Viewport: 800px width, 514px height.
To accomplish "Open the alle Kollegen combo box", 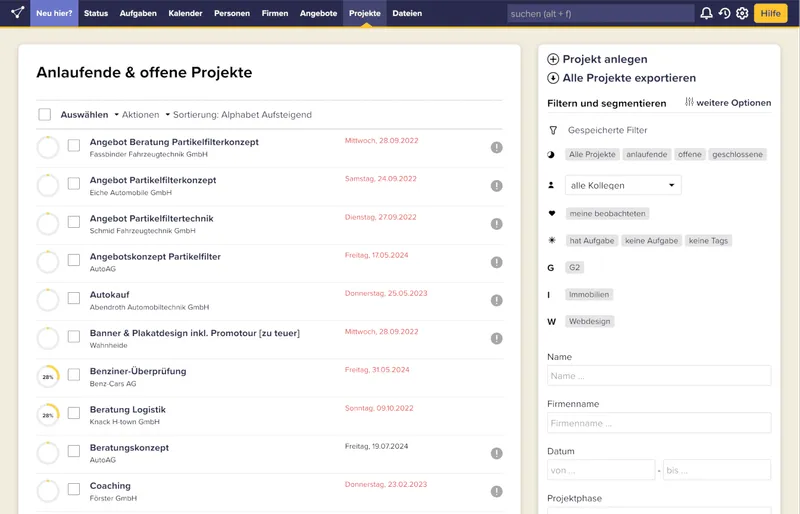I will [x=623, y=185].
